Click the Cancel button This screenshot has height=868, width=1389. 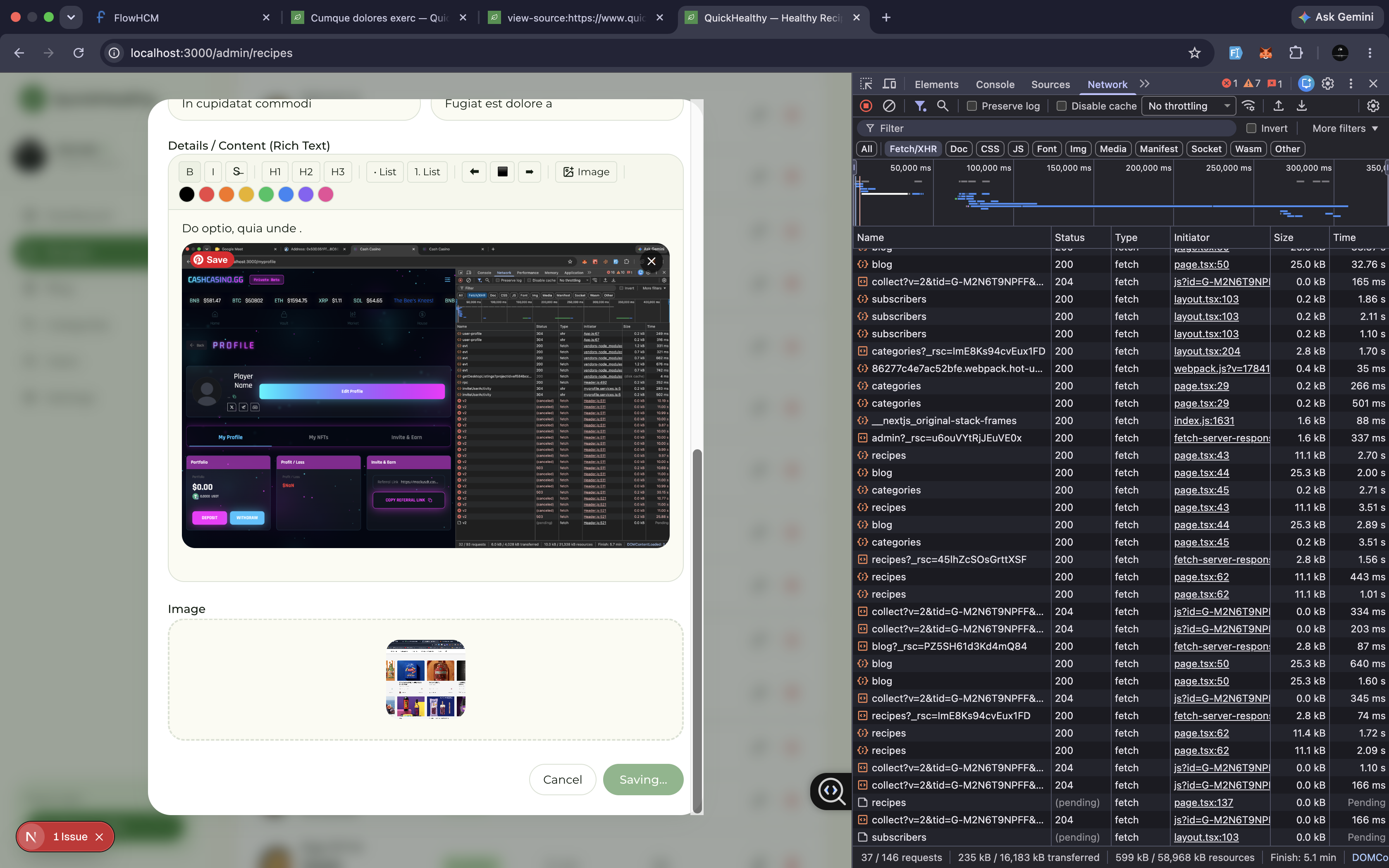(x=563, y=780)
